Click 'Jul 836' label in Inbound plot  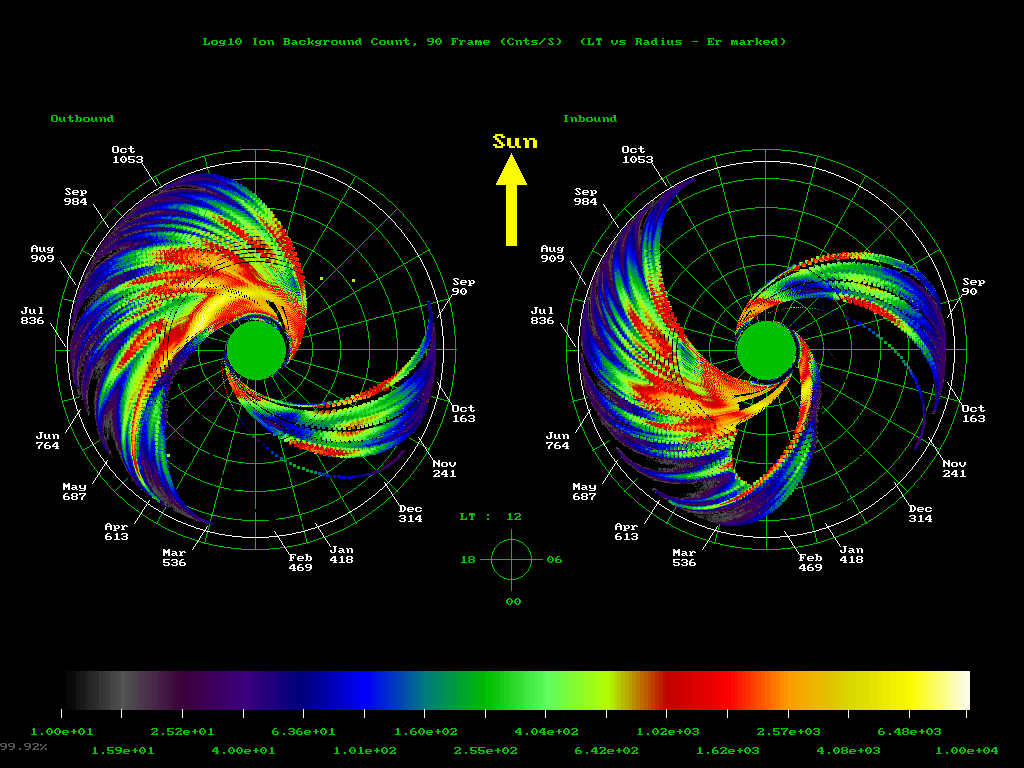(542, 315)
